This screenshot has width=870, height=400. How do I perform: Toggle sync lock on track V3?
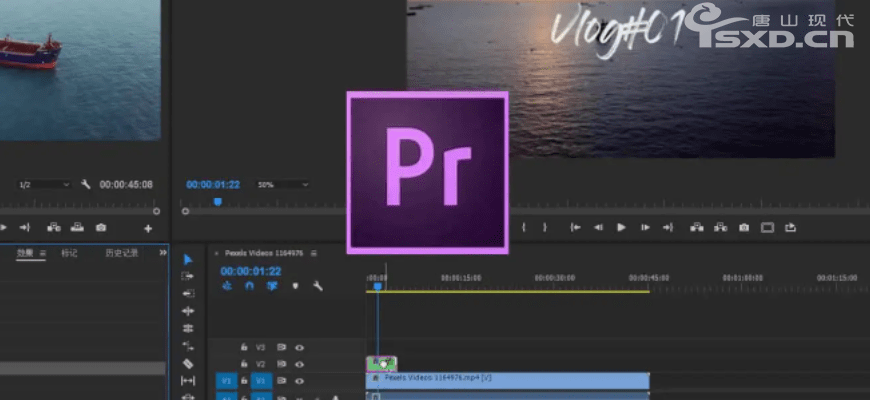[x=281, y=348]
